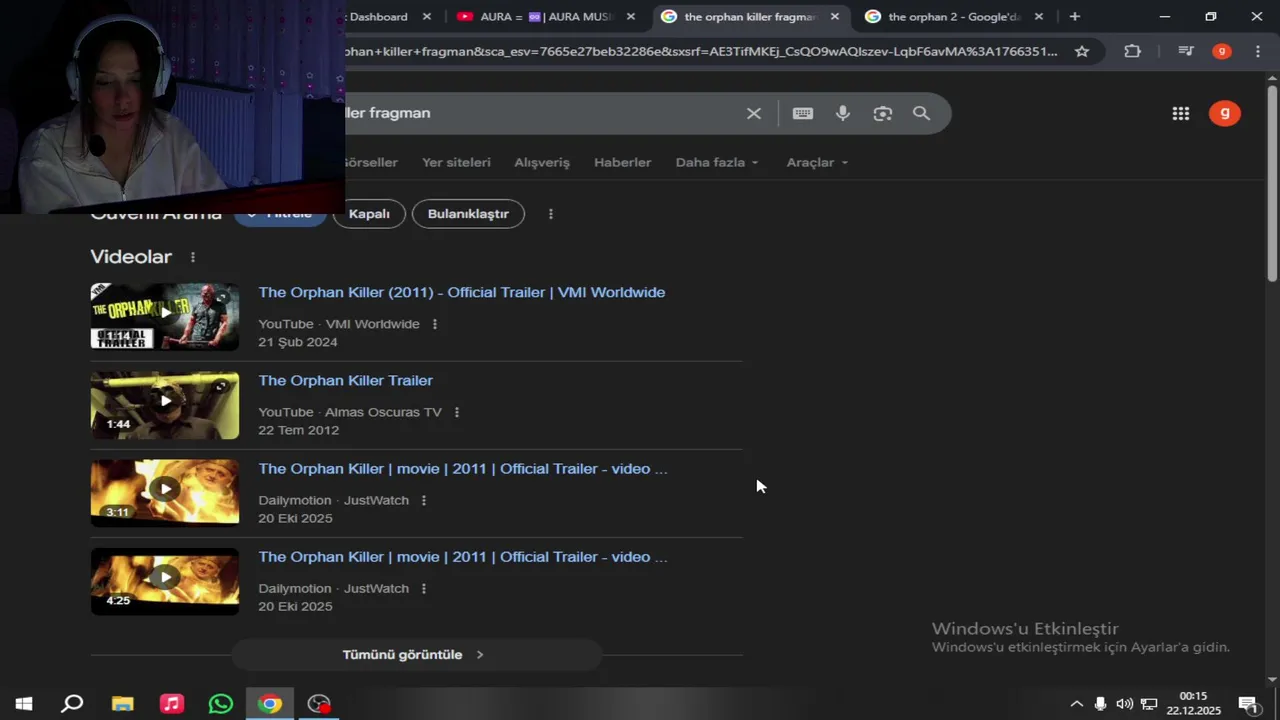Open the Google apps grid
Screen dimensions: 1280x720
[1181, 113]
